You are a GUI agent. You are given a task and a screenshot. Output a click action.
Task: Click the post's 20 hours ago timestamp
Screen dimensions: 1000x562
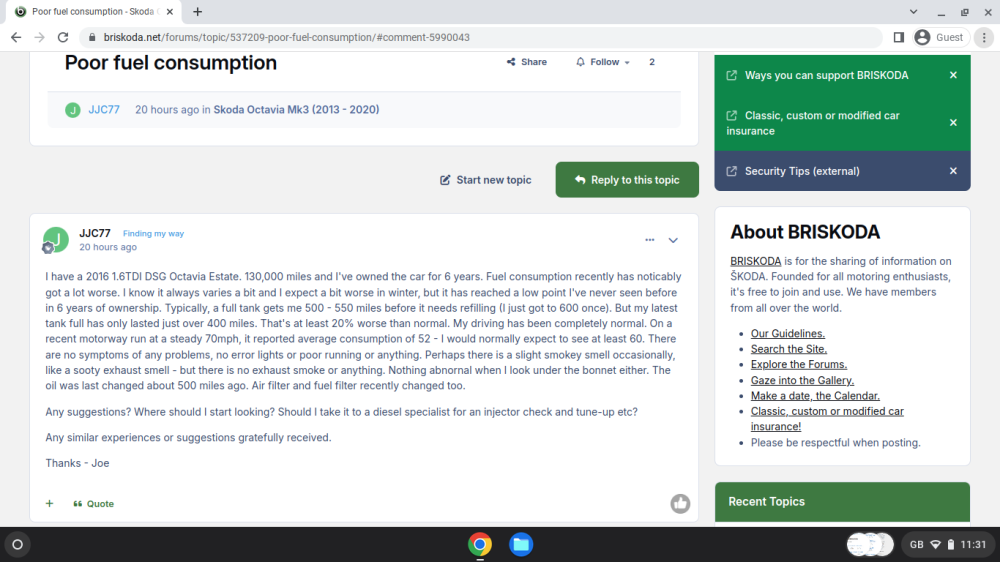coord(108,247)
